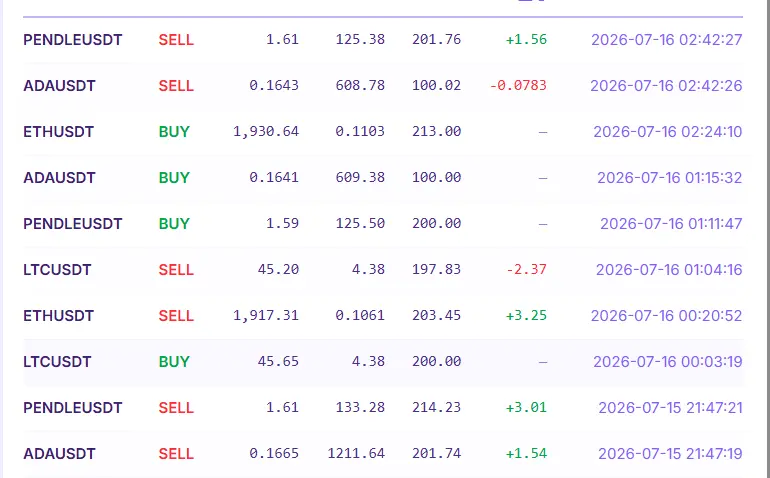Click the 1211.64 quantity value

click(356, 453)
